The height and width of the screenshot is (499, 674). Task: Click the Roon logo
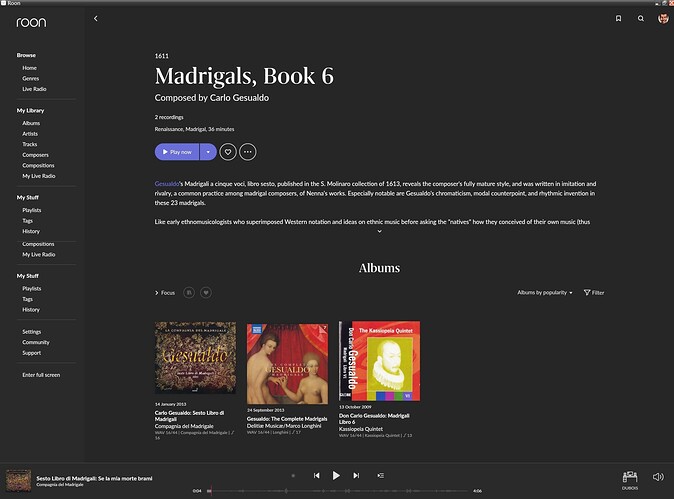[31, 22]
